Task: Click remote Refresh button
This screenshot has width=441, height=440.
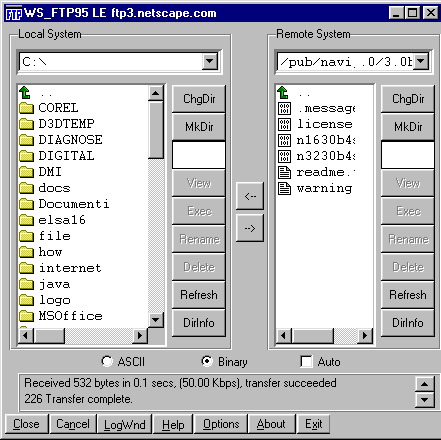Action: pos(408,295)
